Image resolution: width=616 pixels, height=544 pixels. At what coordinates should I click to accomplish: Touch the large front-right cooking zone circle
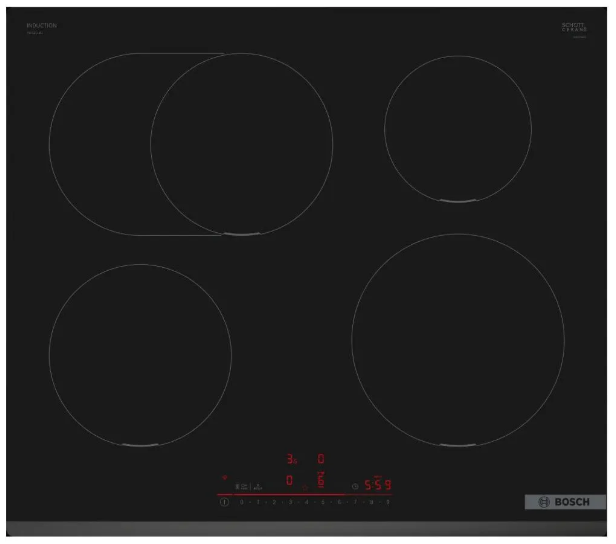click(x=457, y=340)
